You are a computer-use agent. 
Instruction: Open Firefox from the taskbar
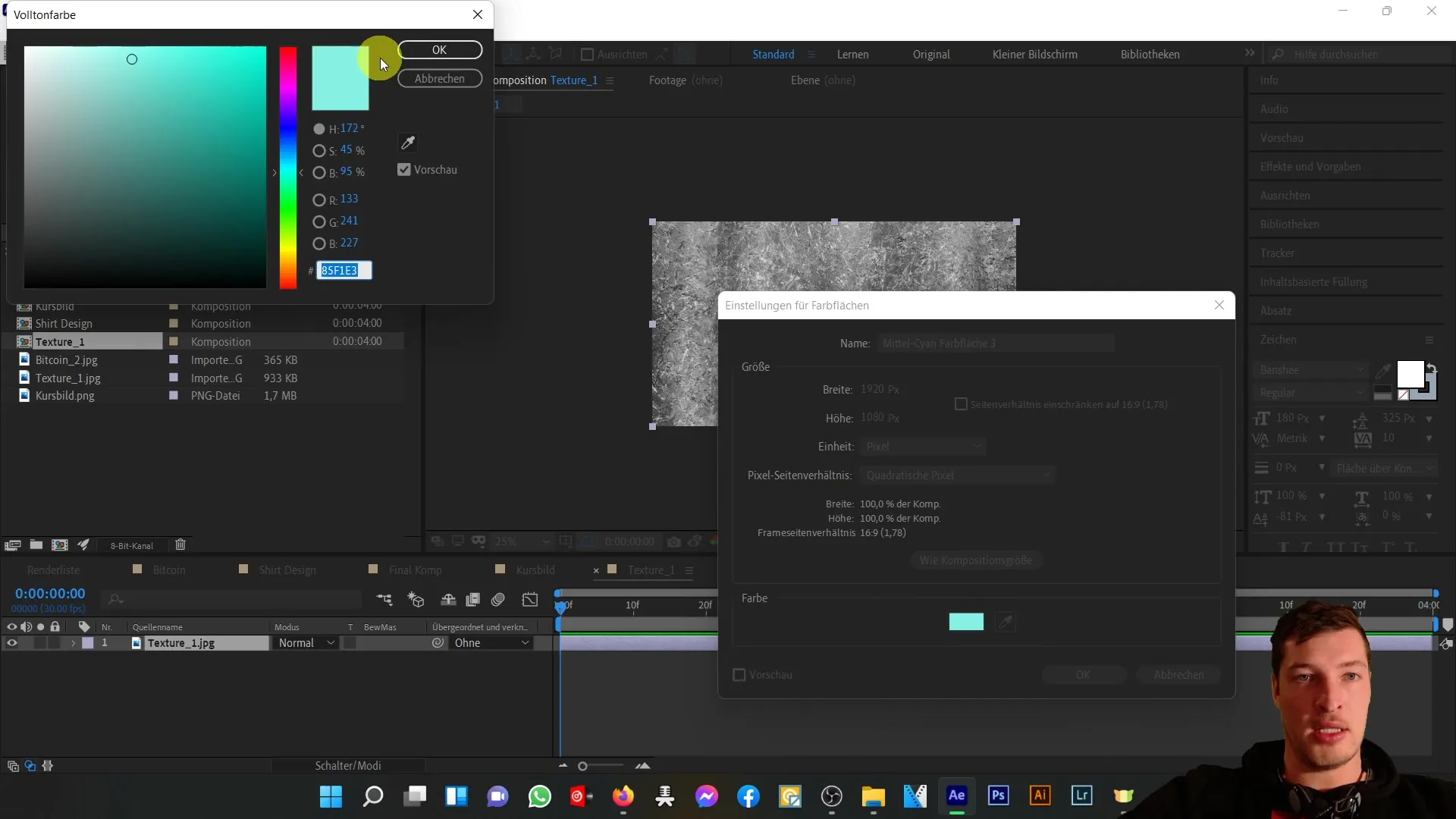tap(623, 796)
